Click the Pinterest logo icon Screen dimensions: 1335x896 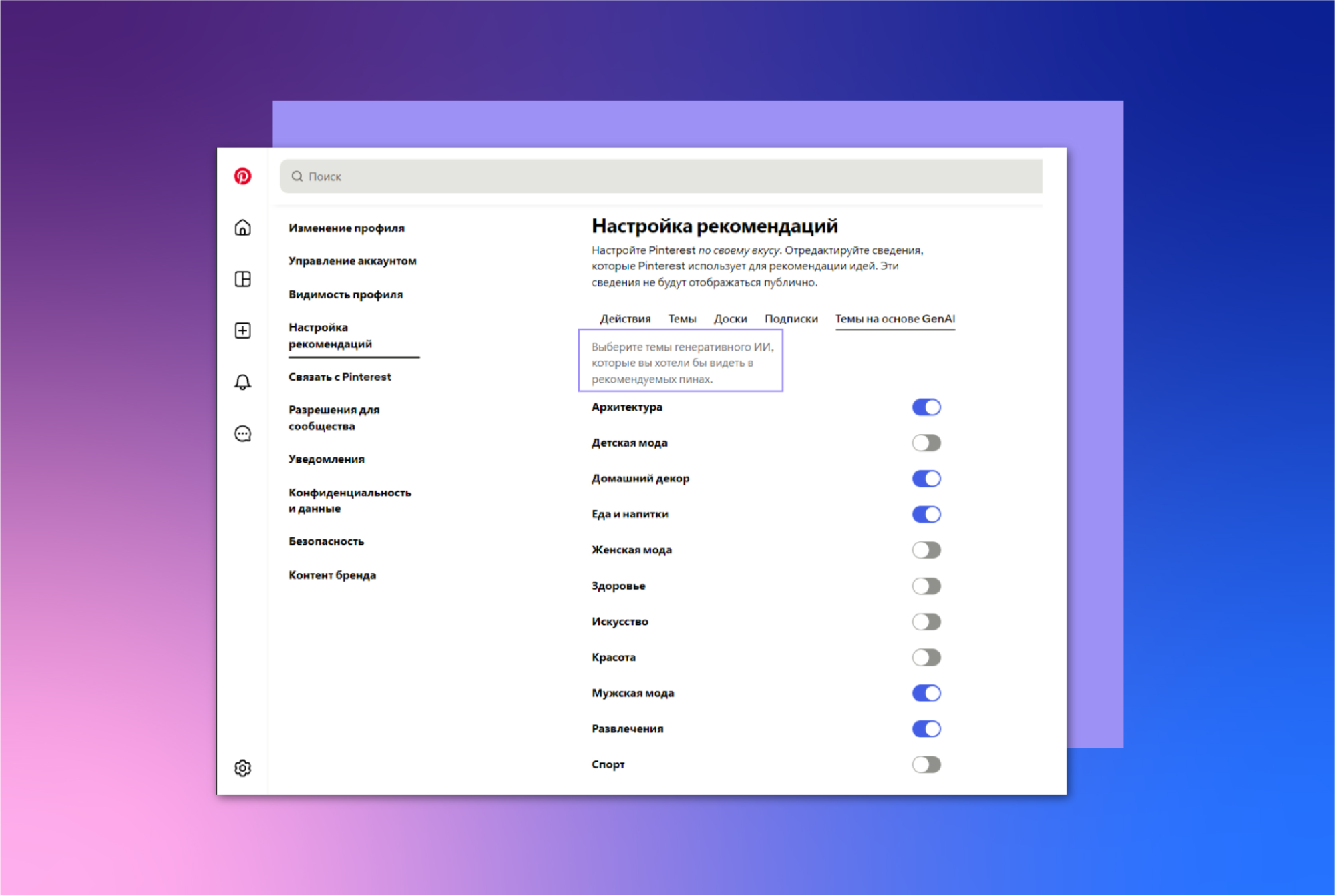tap(242, 176)
